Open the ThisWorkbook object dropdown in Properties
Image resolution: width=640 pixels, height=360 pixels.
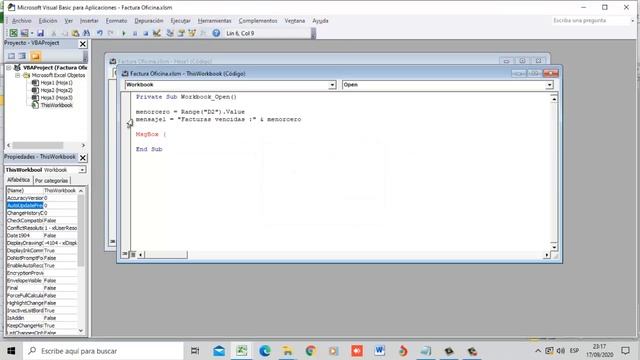(x=82, y=170)
